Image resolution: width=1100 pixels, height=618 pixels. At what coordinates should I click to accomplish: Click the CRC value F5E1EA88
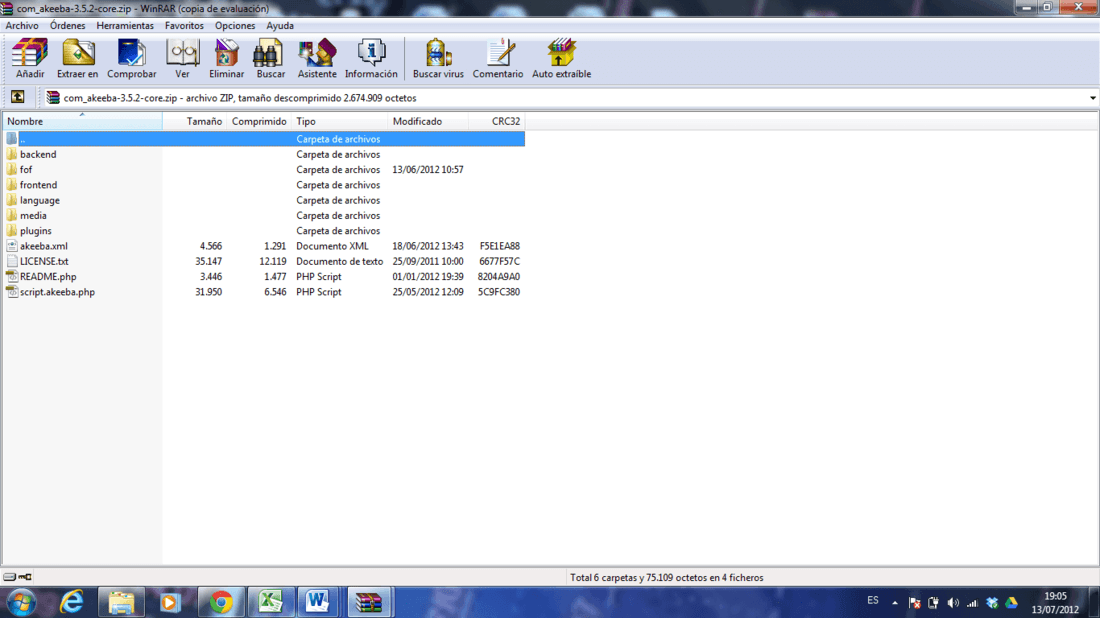click(x=499, y=246)
